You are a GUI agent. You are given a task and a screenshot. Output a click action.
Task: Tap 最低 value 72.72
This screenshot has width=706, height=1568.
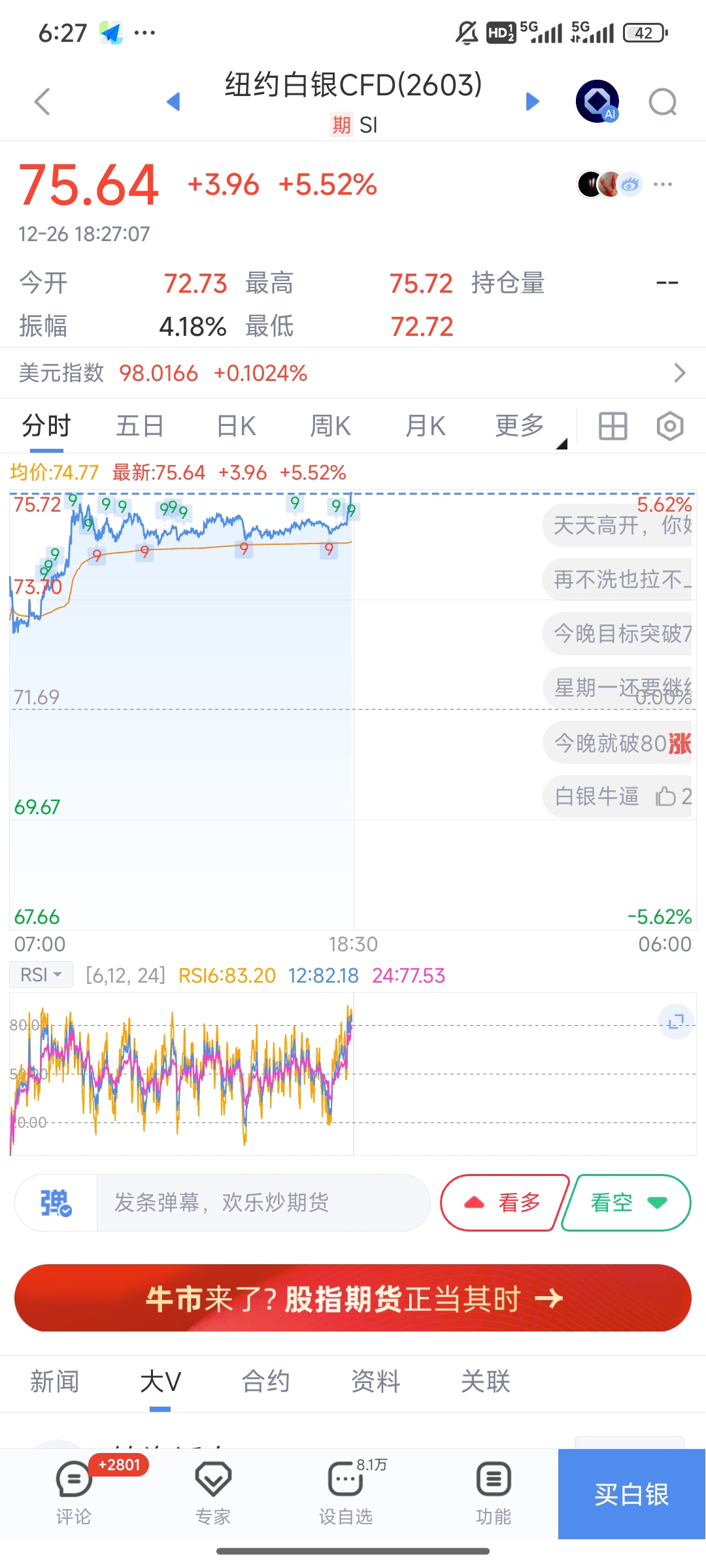(422, 327)
